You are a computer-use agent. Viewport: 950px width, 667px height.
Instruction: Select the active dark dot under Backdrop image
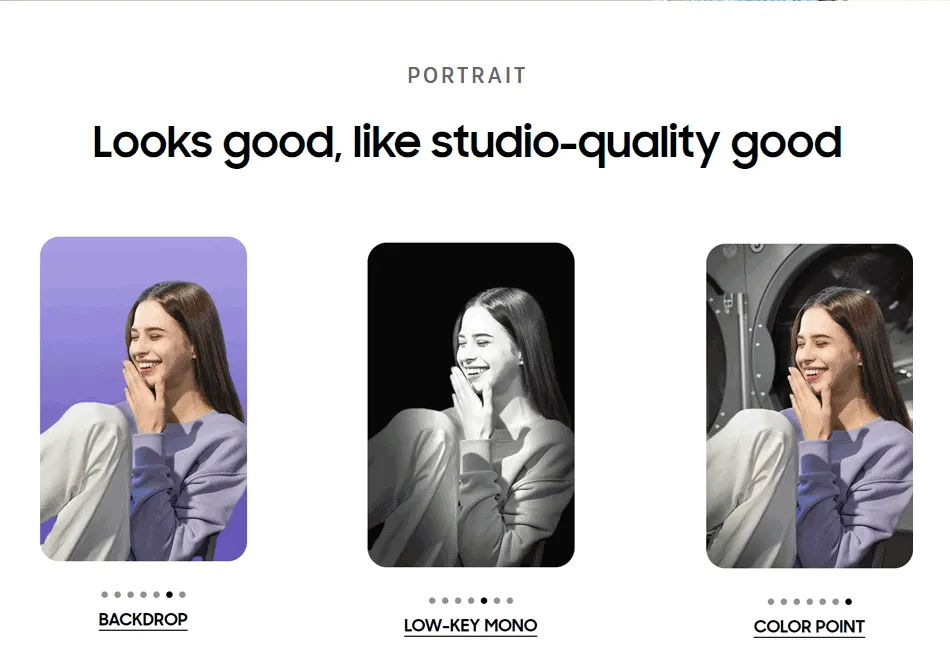click(x=170, y=595)
